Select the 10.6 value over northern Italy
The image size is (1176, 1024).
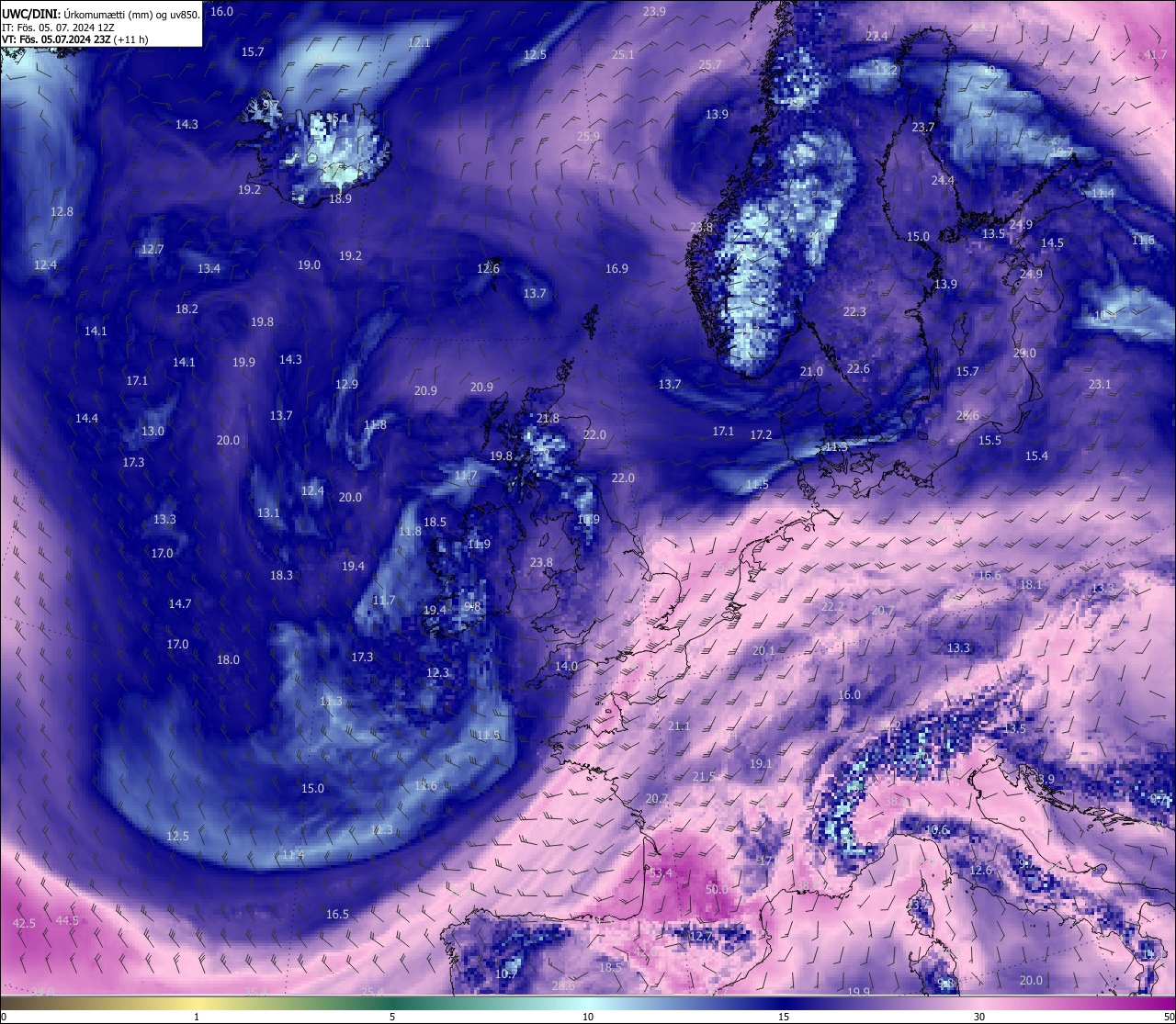click(x=936, y=829)
